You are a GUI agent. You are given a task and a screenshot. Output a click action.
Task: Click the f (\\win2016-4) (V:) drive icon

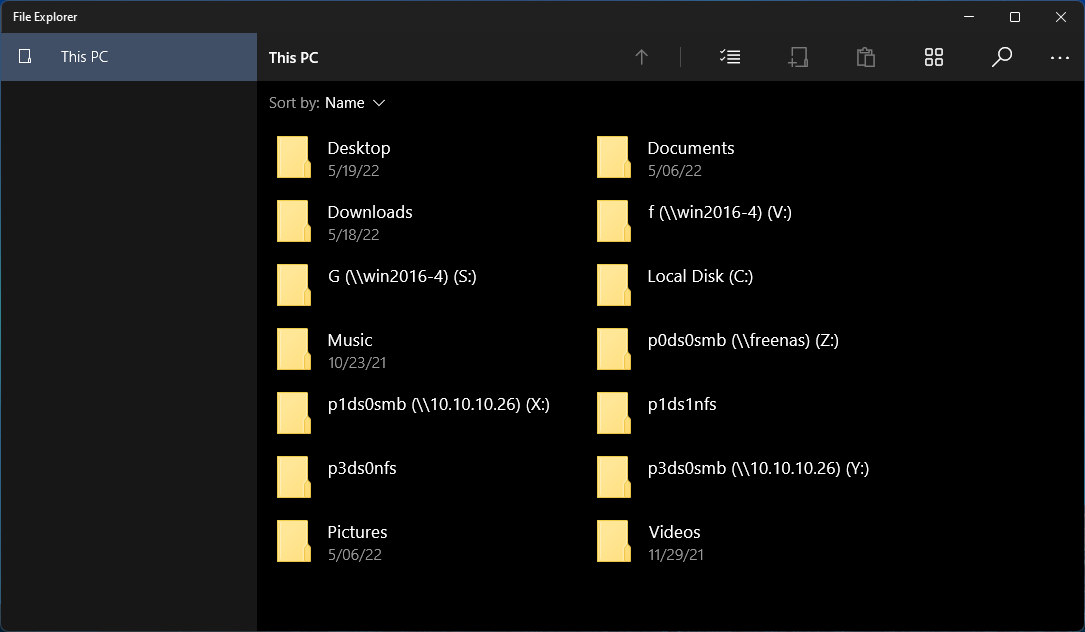614,222
